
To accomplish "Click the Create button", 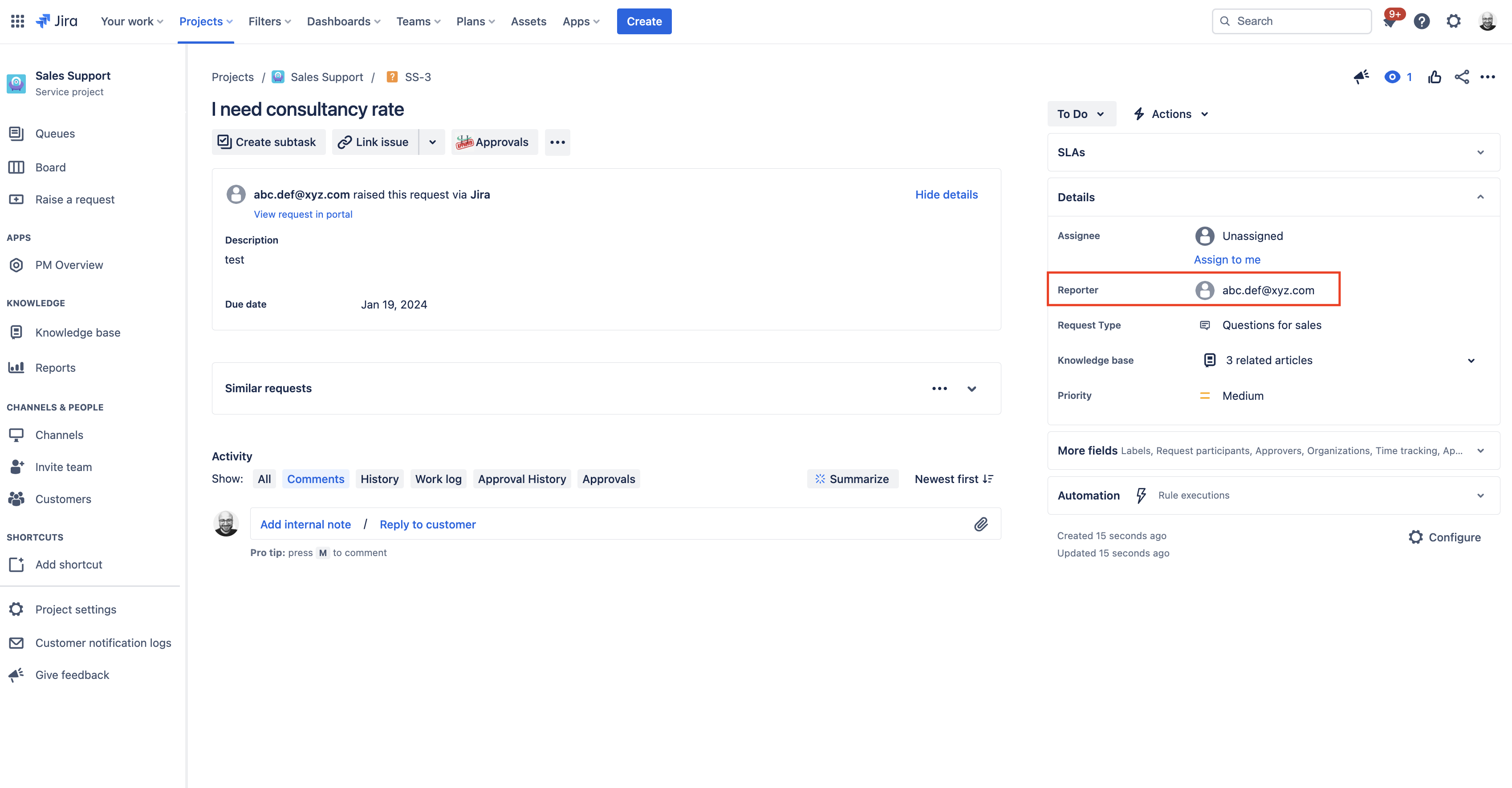I will 644,21.
